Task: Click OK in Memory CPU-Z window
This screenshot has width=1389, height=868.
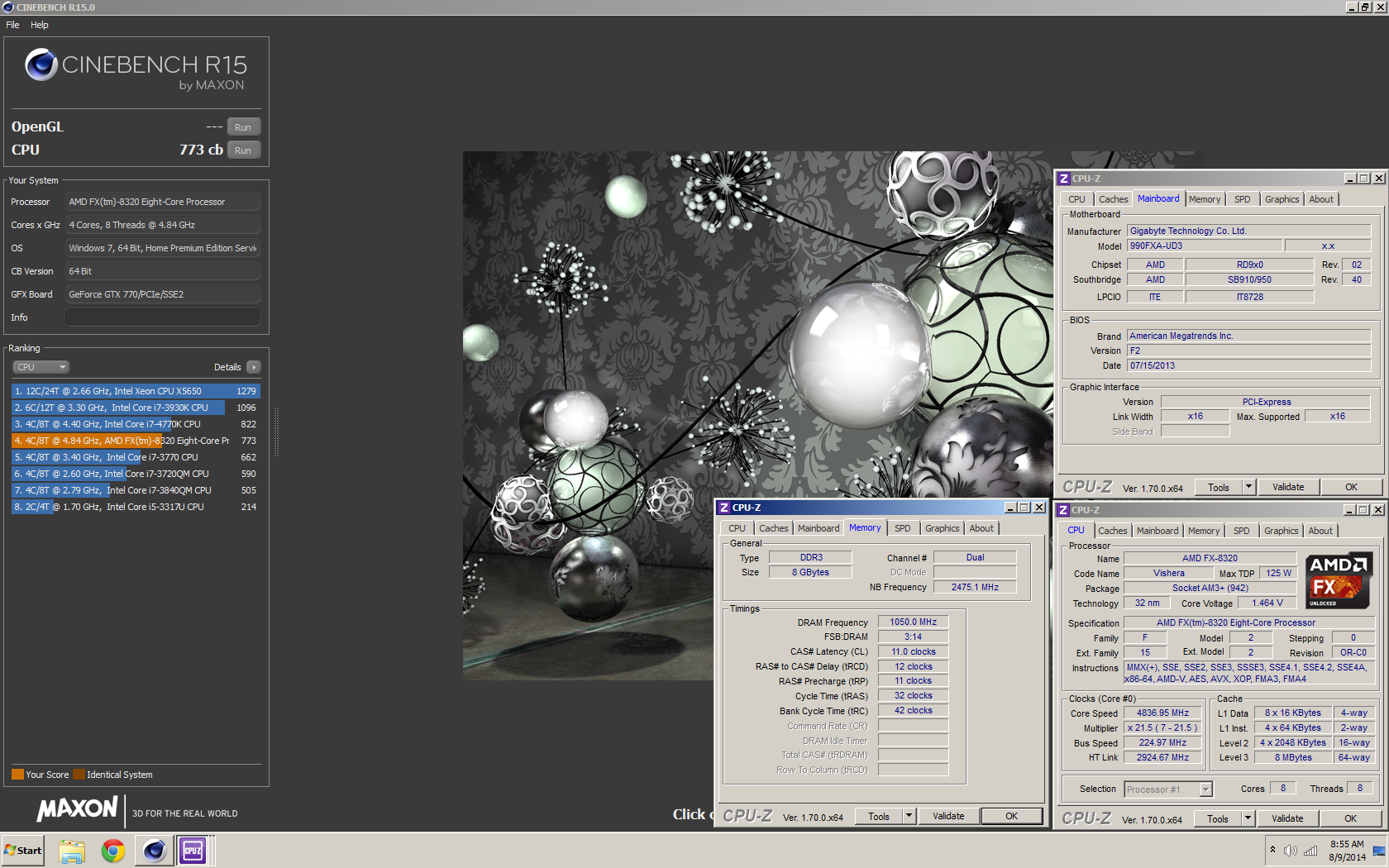Action: point(1011,816)
